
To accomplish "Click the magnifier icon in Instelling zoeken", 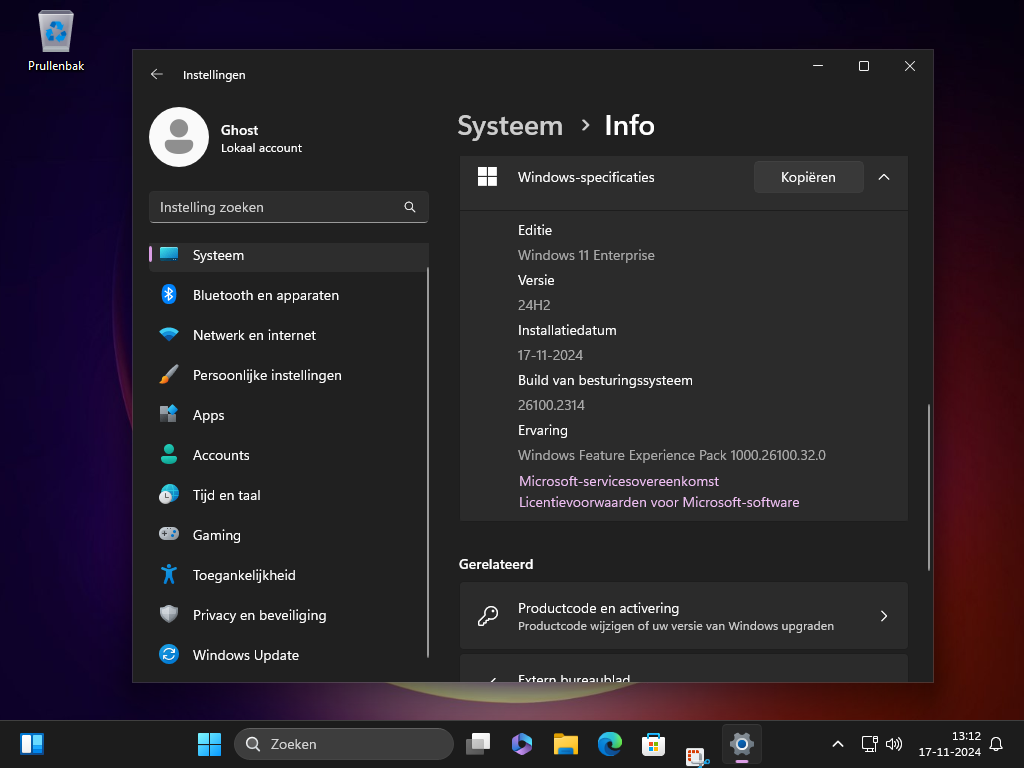I will (x=409, y=207).
